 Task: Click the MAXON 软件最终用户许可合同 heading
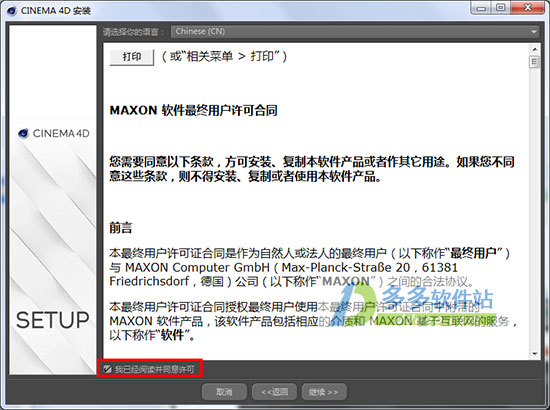[193, 110]
